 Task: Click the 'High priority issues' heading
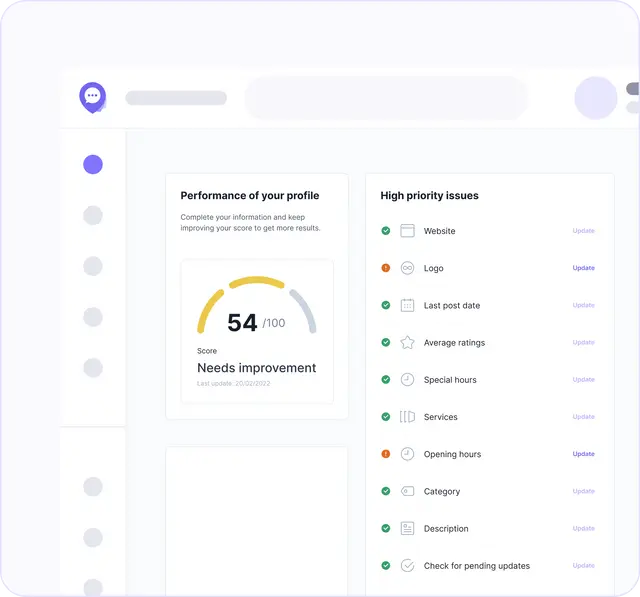point(429,195)
